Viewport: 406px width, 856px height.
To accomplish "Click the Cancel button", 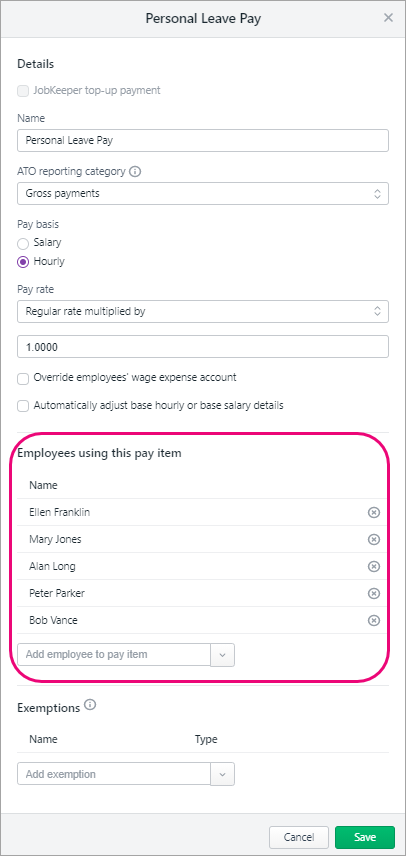I will 299,837.
